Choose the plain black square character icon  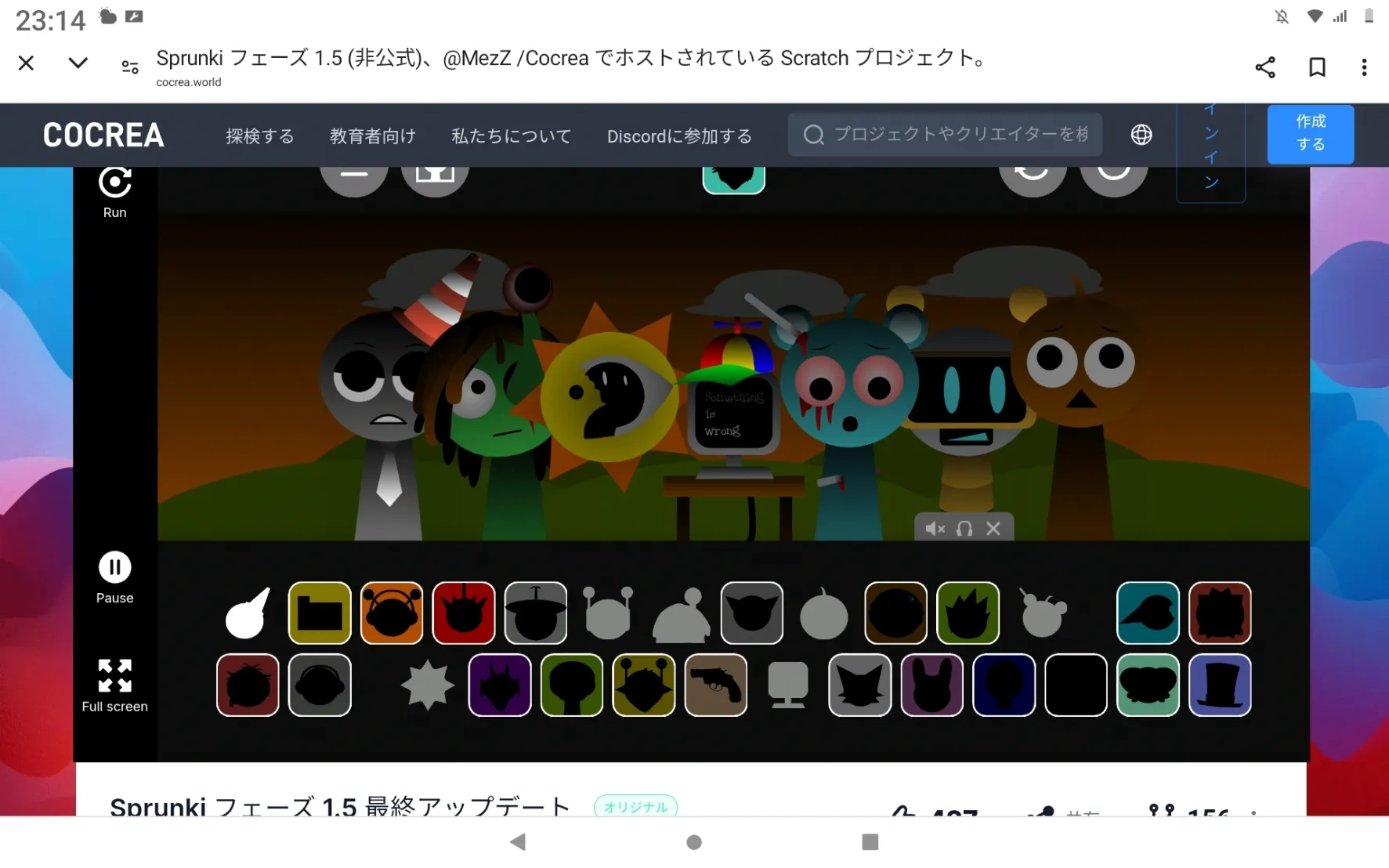coord(1076,685)
